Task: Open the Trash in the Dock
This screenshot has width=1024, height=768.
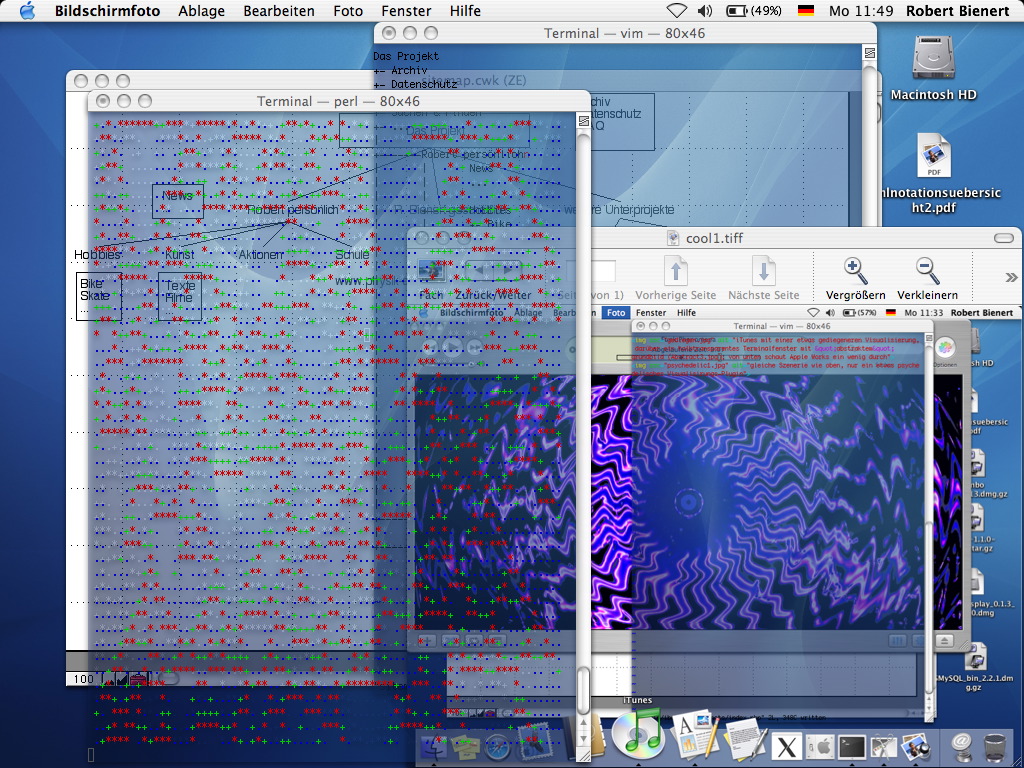Action: (994, 746)
